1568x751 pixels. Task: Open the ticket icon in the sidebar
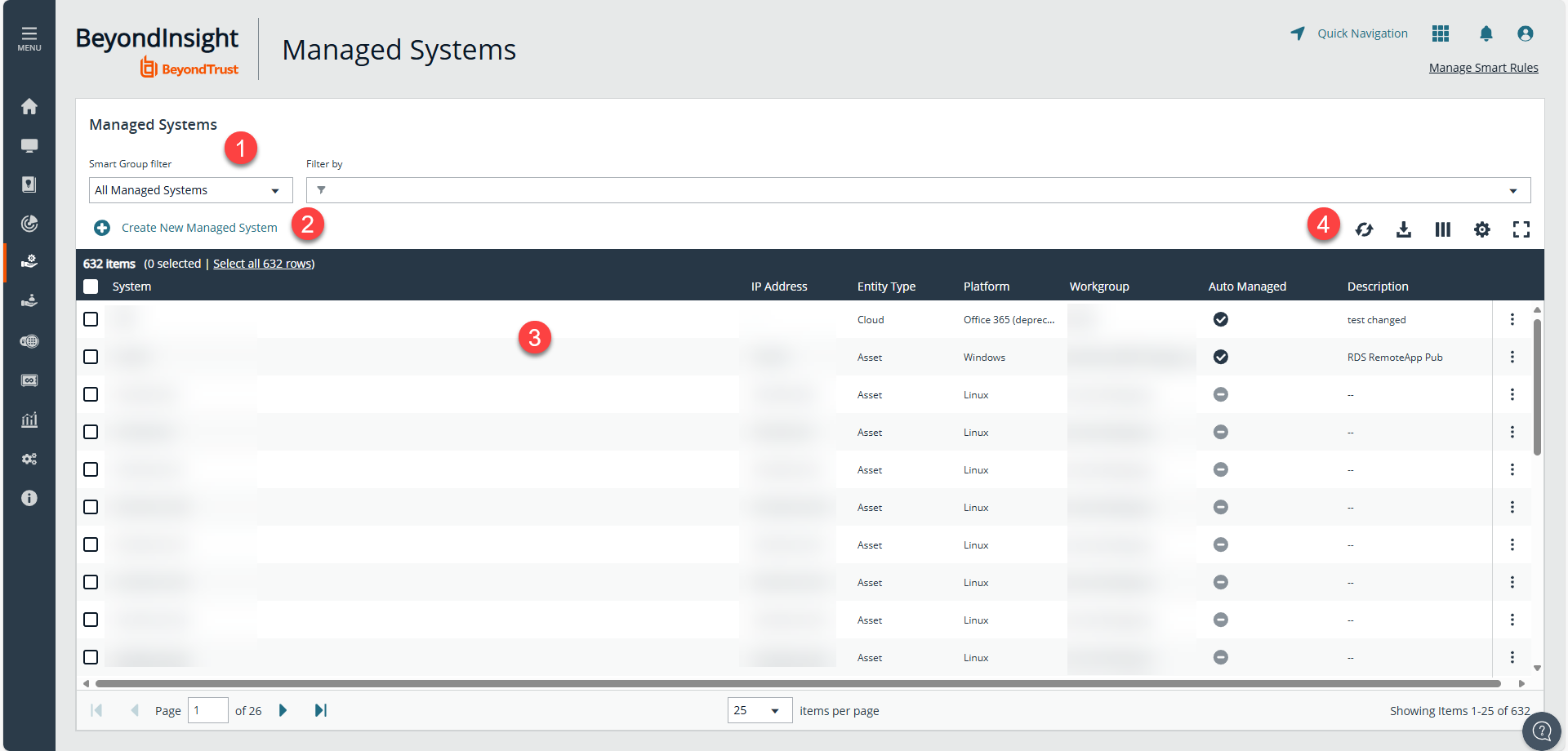(29, 380)
